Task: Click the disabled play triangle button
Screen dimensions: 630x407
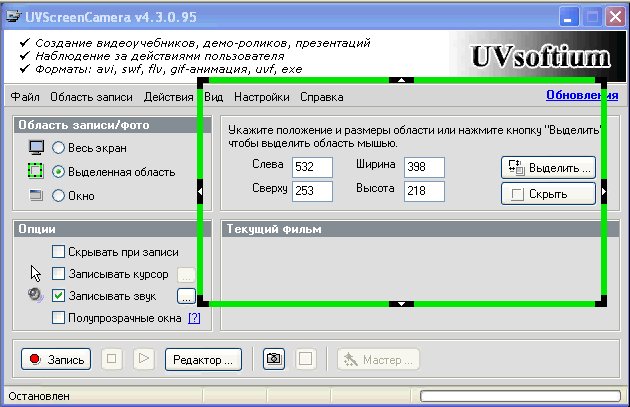Action: tap(143, 358)
